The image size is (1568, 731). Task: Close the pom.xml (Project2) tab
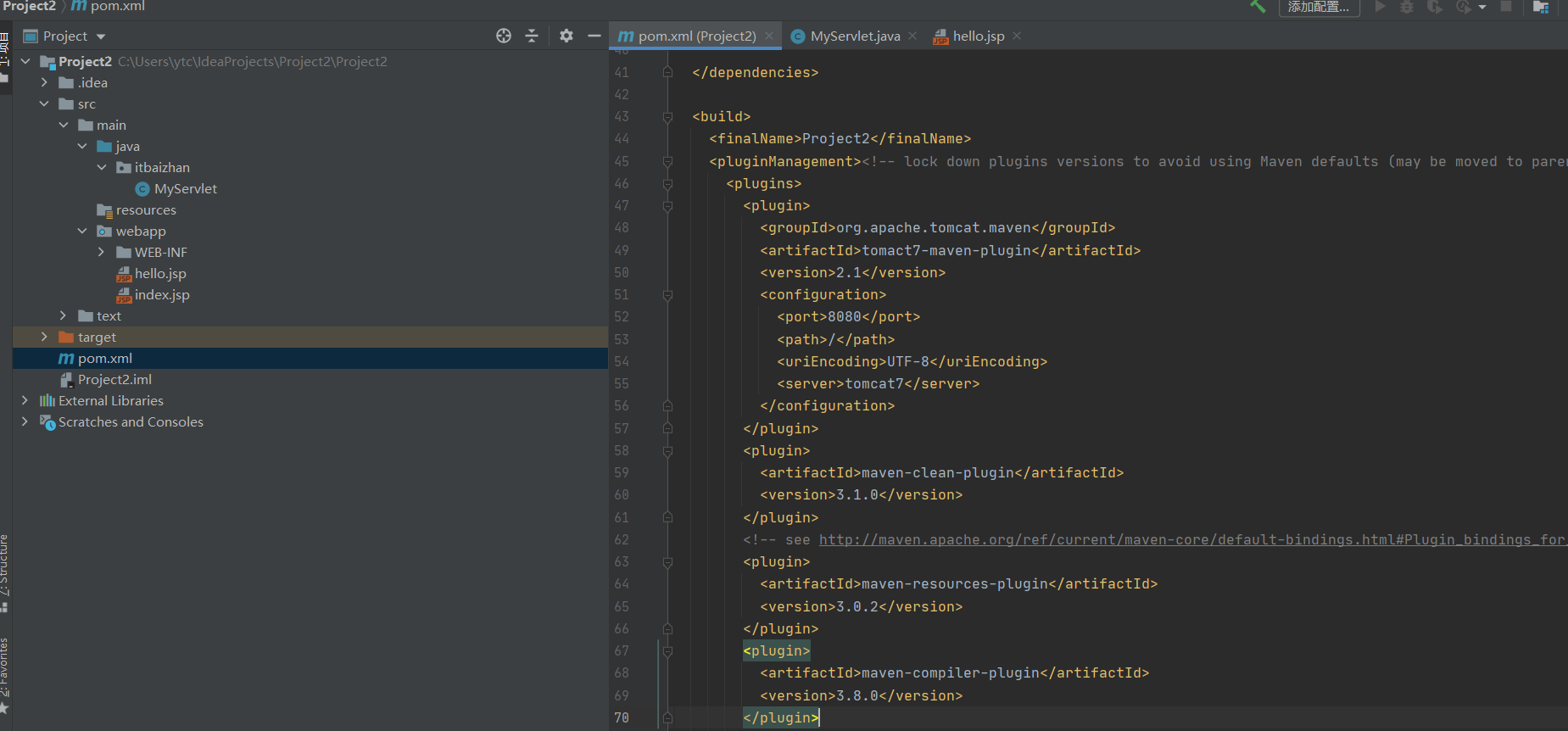point(769,36)
